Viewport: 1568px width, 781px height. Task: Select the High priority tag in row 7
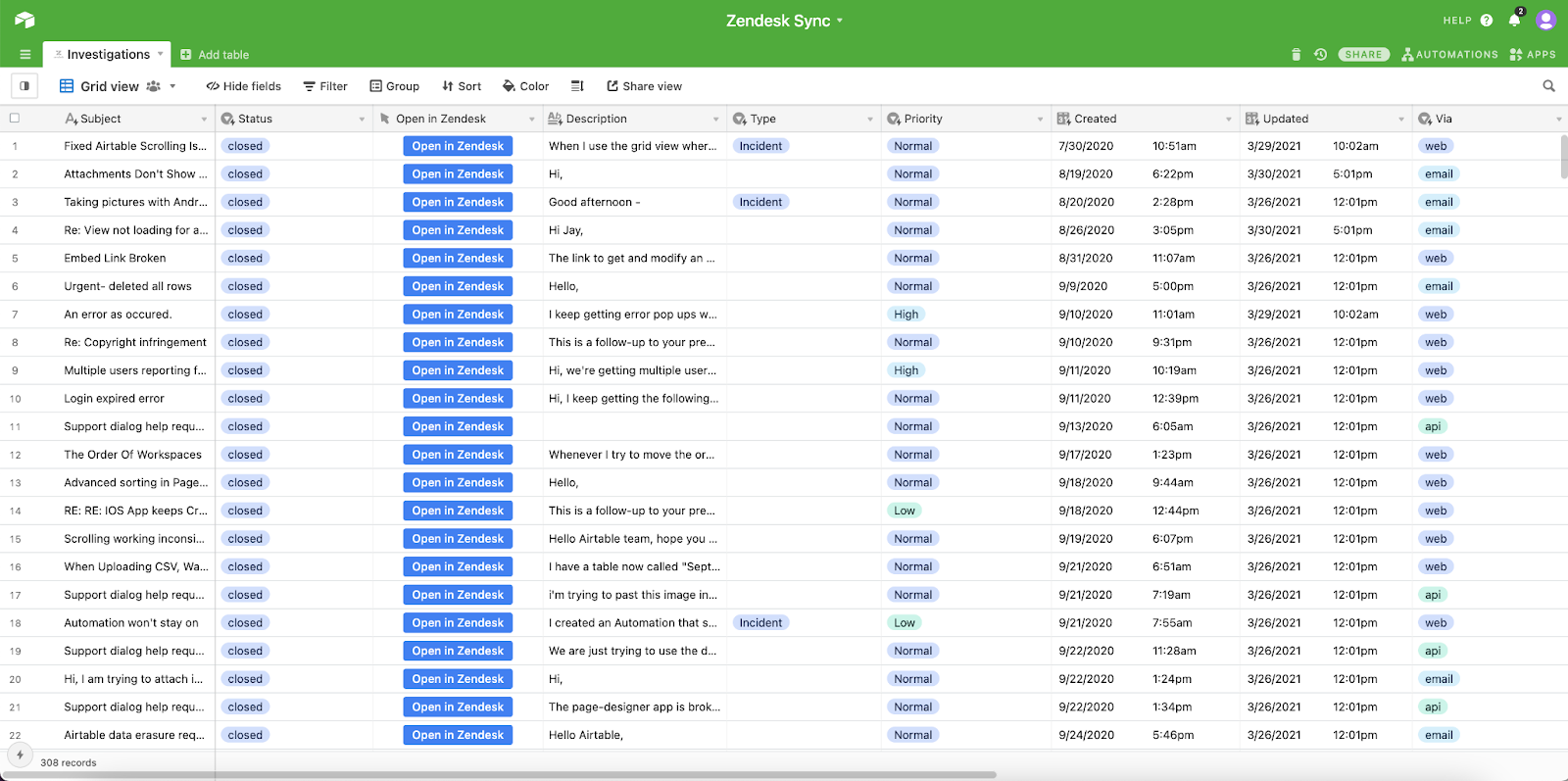coord(906,315)
